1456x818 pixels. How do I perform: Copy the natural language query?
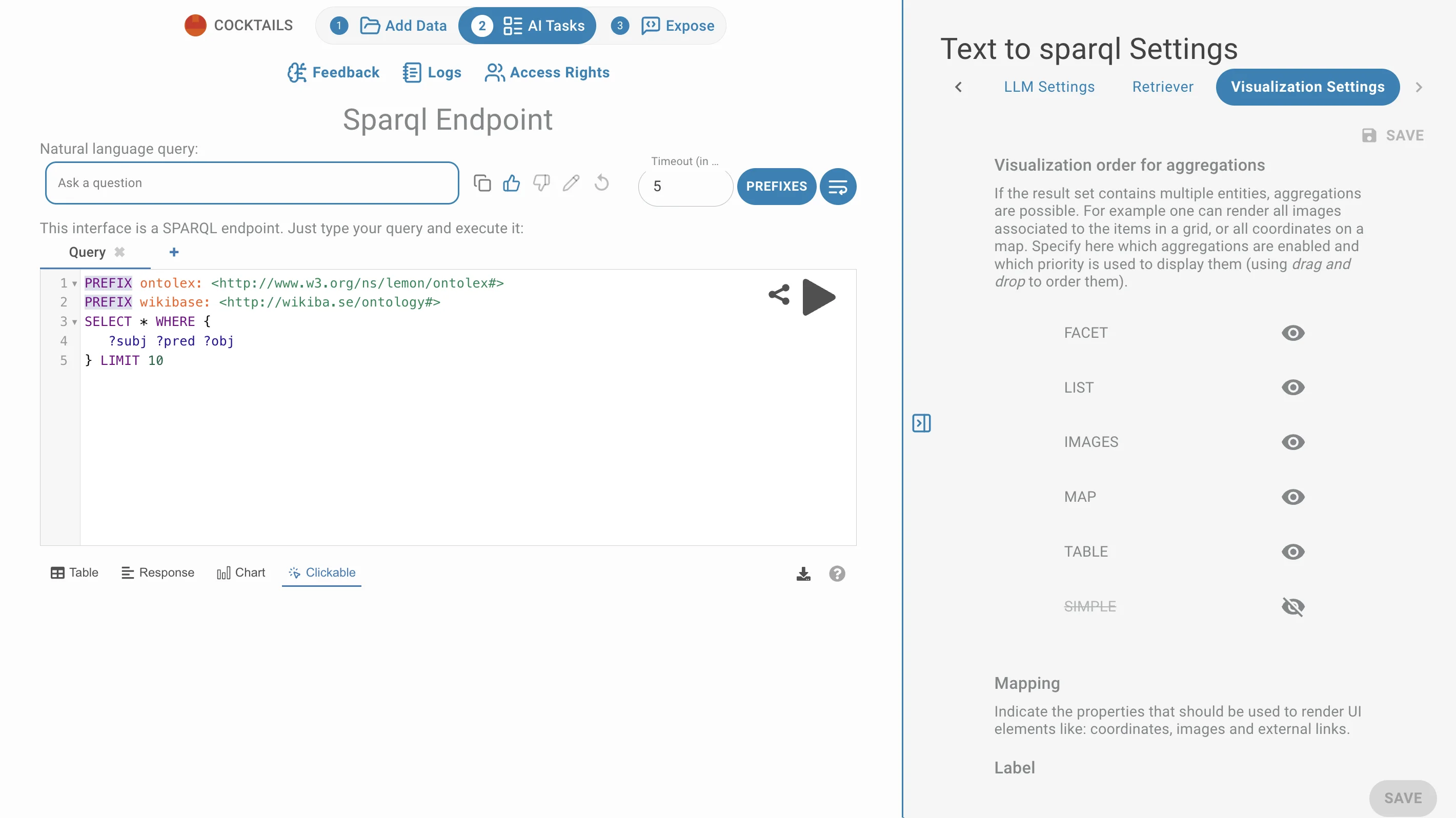coord(482,183)
